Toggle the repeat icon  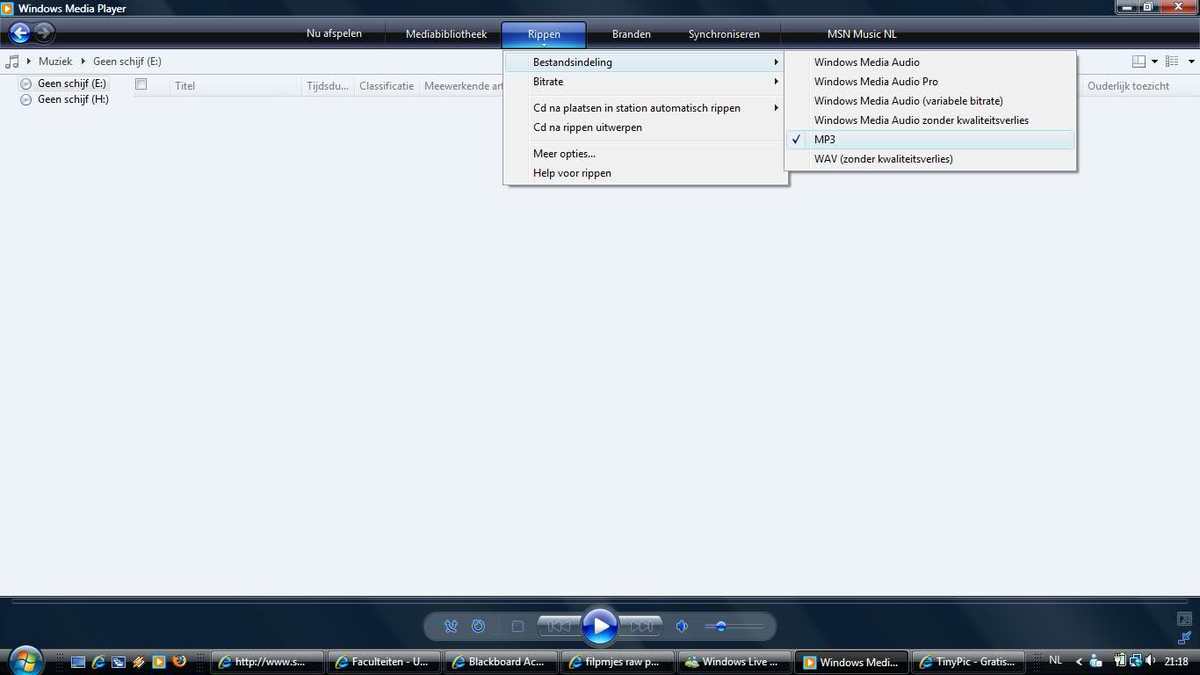click(x=478, y=626)
